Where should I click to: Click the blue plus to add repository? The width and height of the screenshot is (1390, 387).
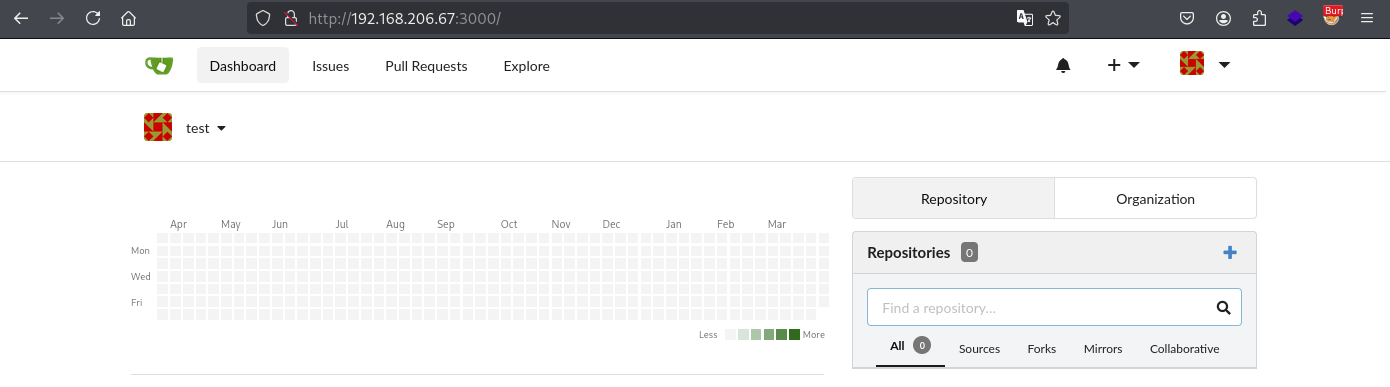click(1230, 253)
